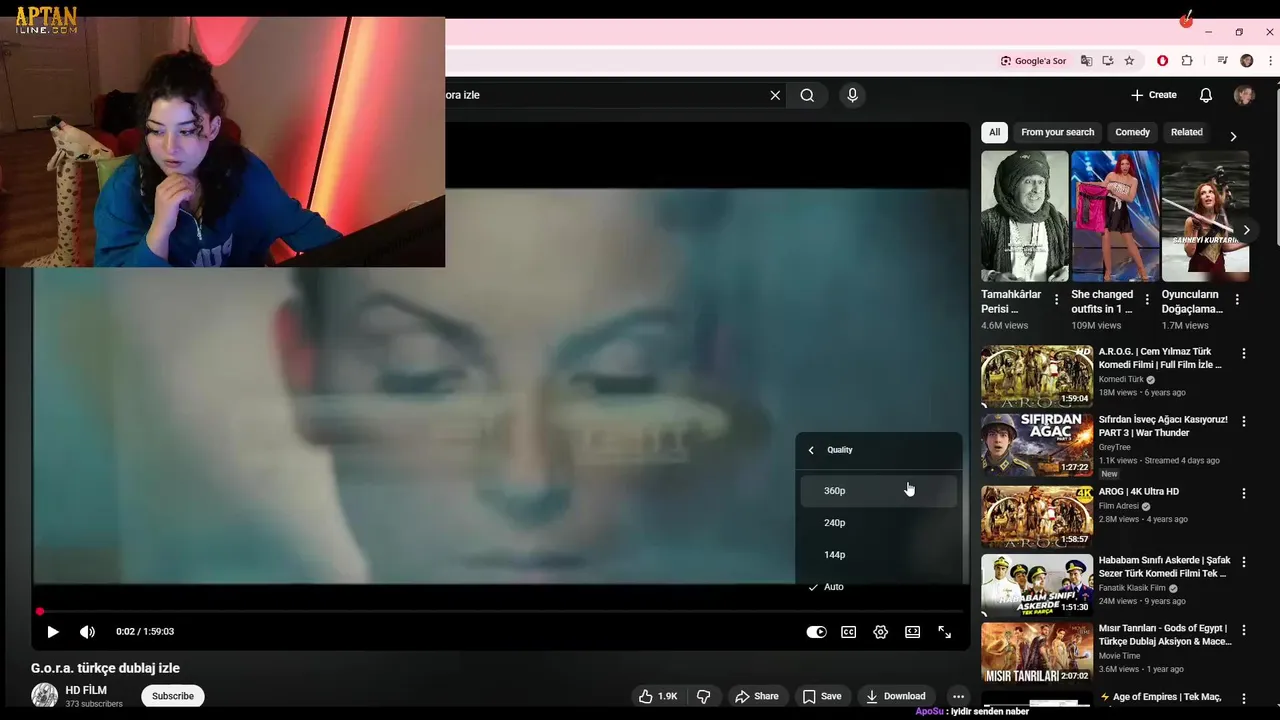Viewport: 1280px width, 720px height.
Task: Switch to theater mode icon
Action: (913, 632)
